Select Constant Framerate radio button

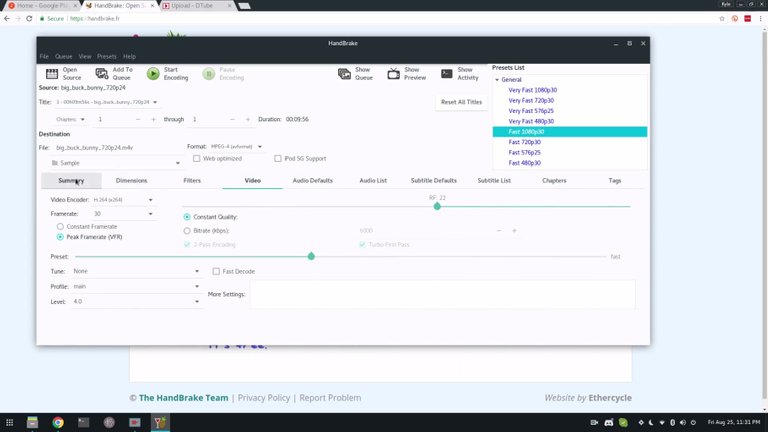[x=60, y=226]
